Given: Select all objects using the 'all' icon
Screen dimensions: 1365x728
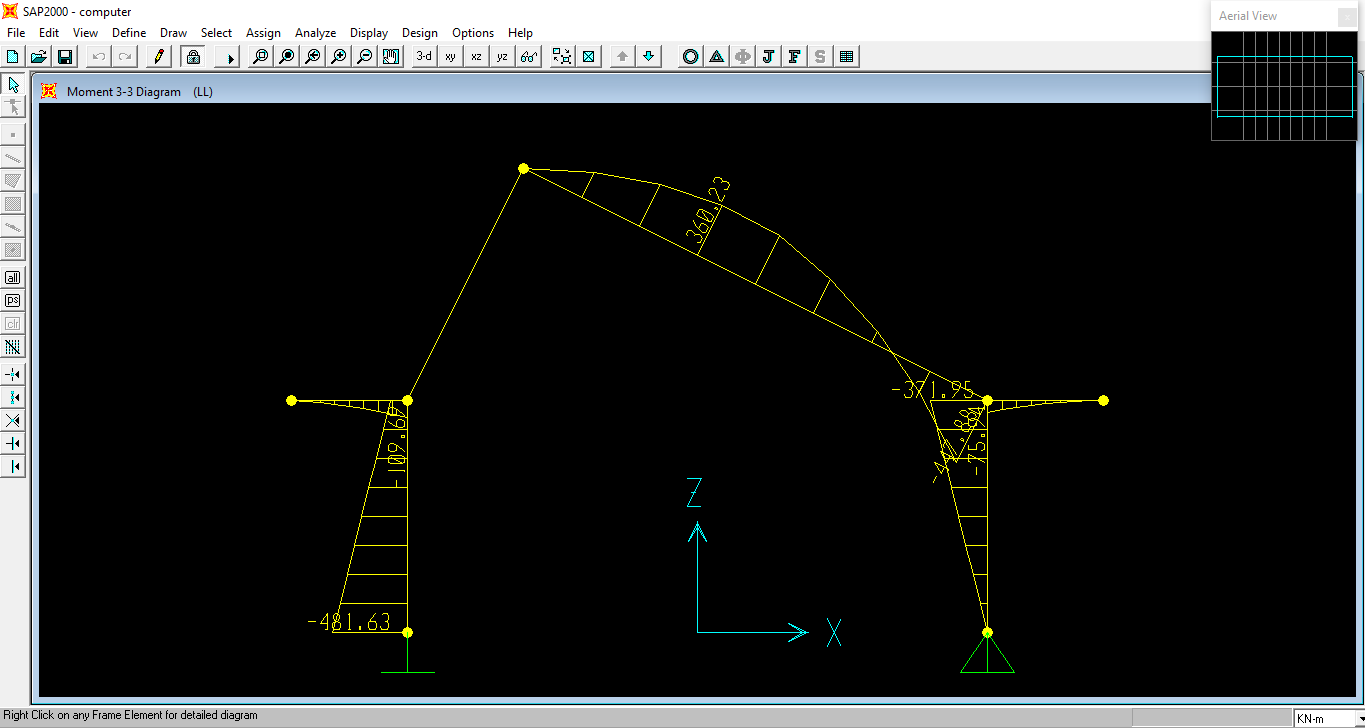Looking at the screenshot, I should [12, 277].
